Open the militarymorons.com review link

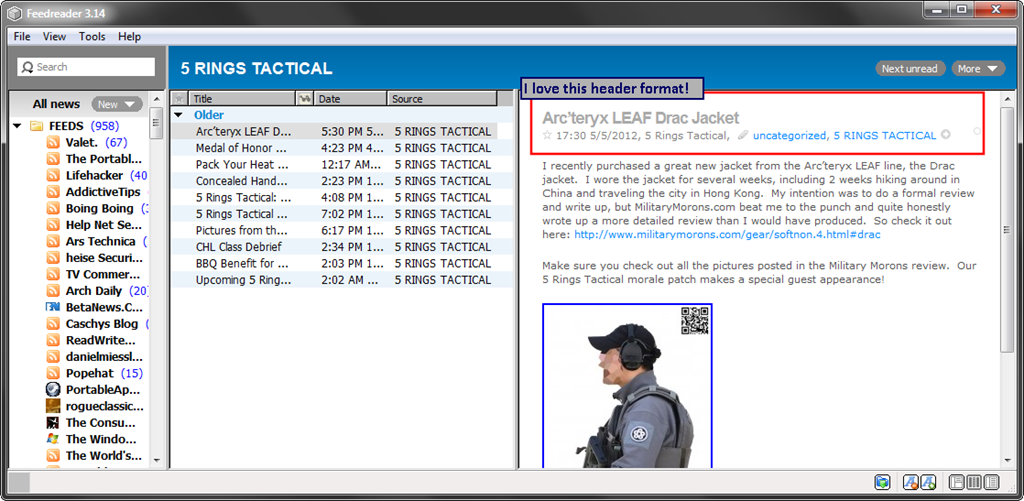click(728, 234)
